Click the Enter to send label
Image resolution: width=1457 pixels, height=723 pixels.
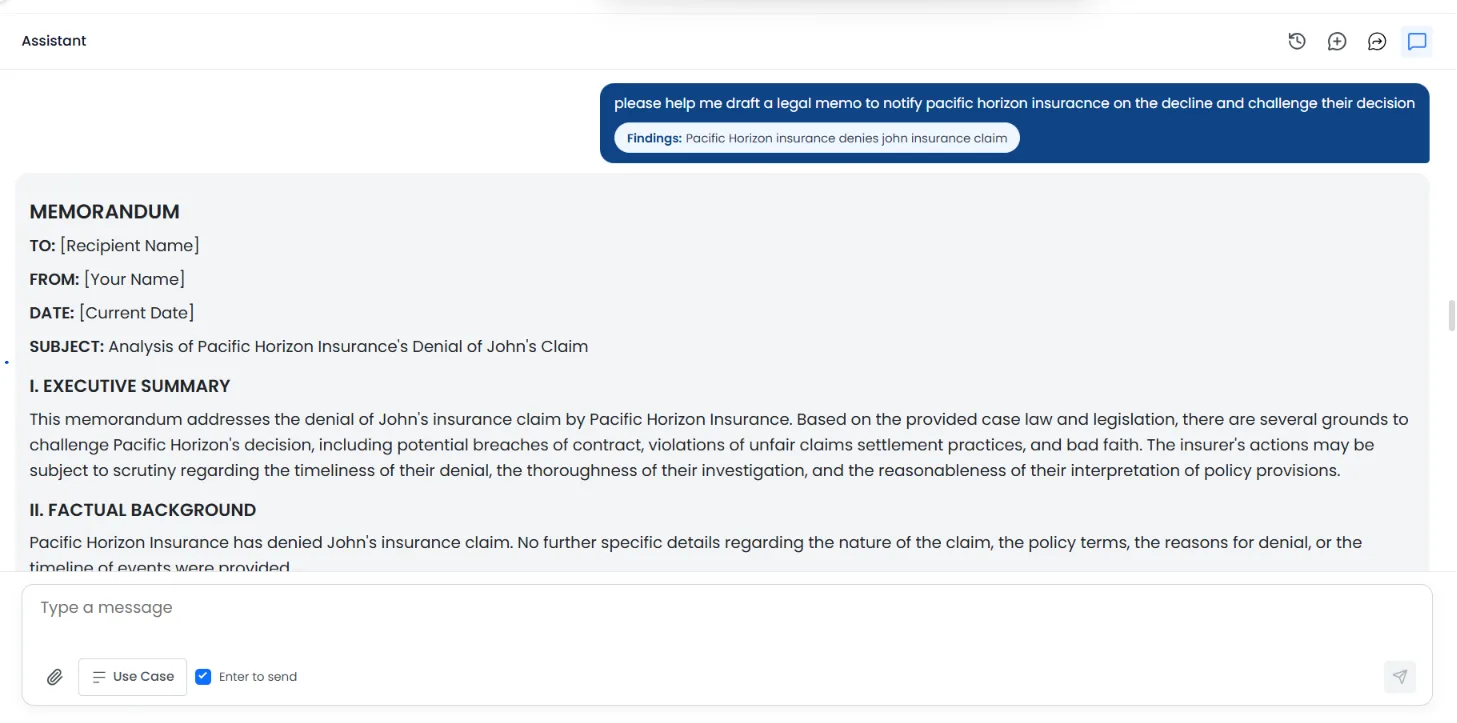[258, 677]
